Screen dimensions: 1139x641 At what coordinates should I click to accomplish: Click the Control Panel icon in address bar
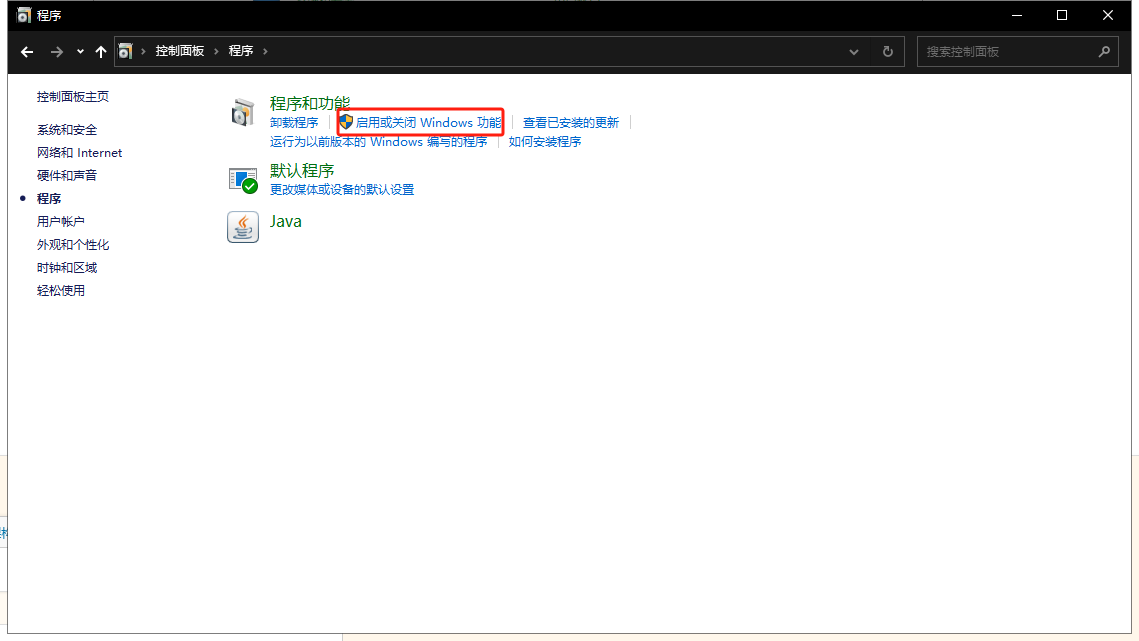pyautogui.click(x=126, y=52)
